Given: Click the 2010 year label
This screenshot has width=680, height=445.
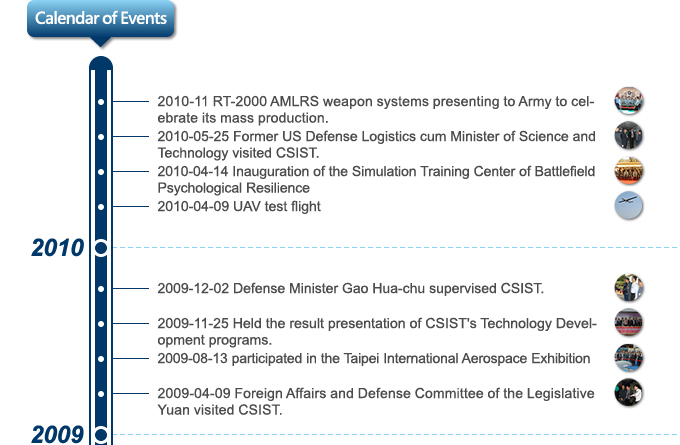Looking at the screenshot, I should point(58,248).
